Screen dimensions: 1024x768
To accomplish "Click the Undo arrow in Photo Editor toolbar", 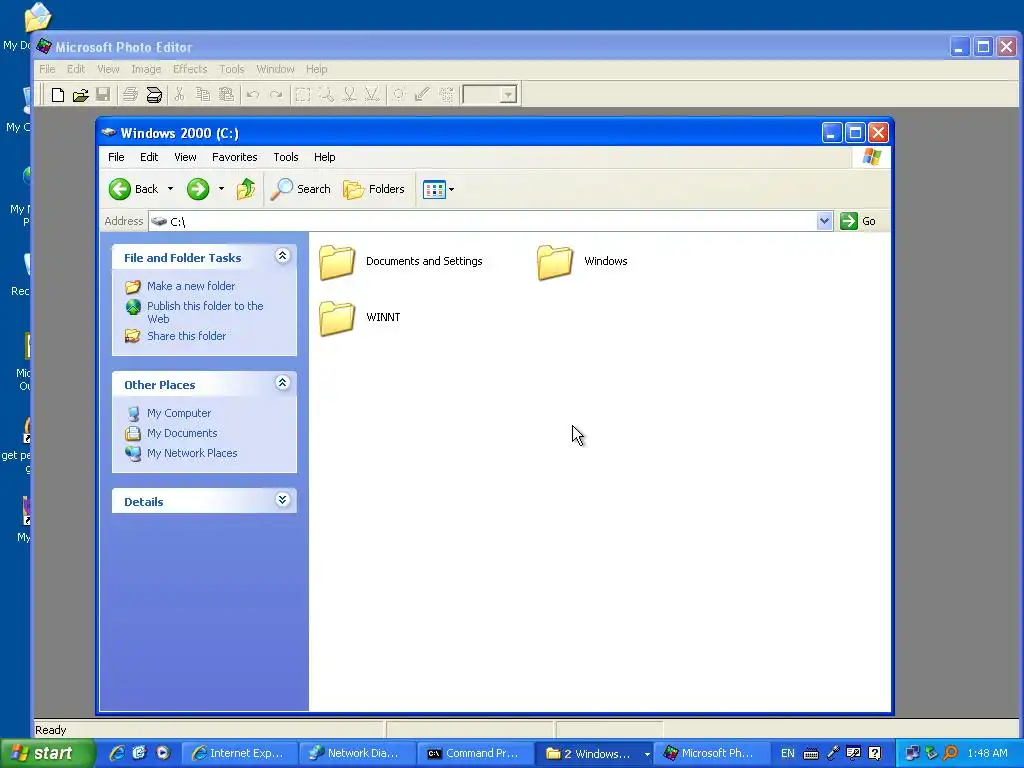I will (x=253, y=95).
